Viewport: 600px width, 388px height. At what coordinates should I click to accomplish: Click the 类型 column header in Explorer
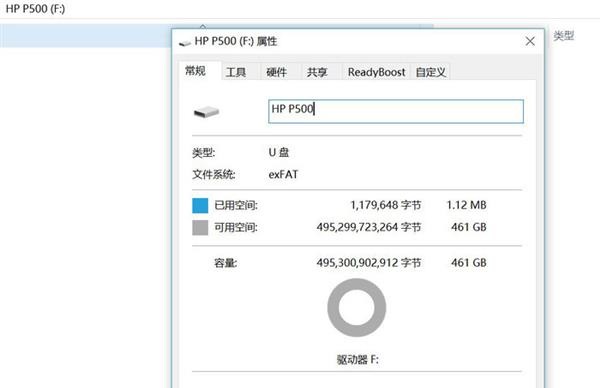coord(563,36)
